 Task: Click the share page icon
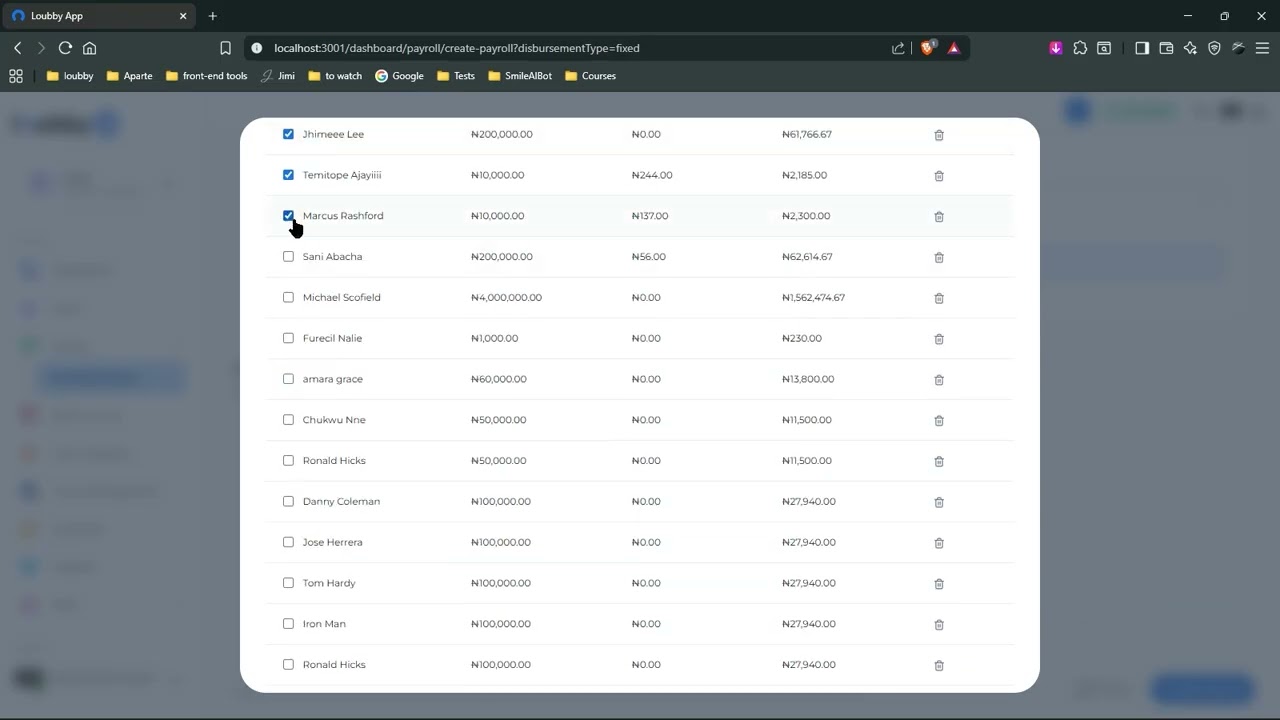(898, 48)
